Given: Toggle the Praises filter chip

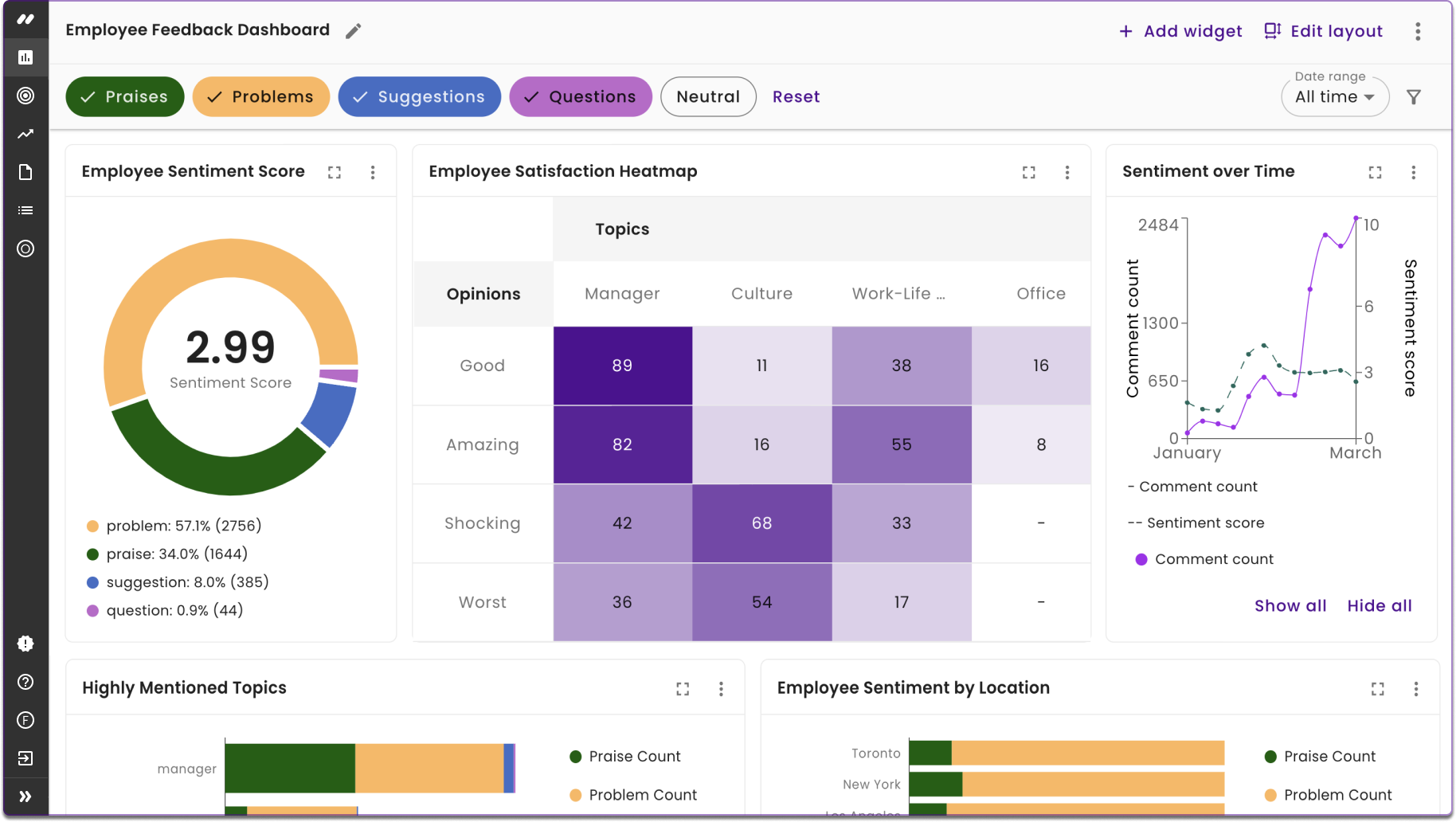Looking at the screenshot, I should (x=125, y=97).
